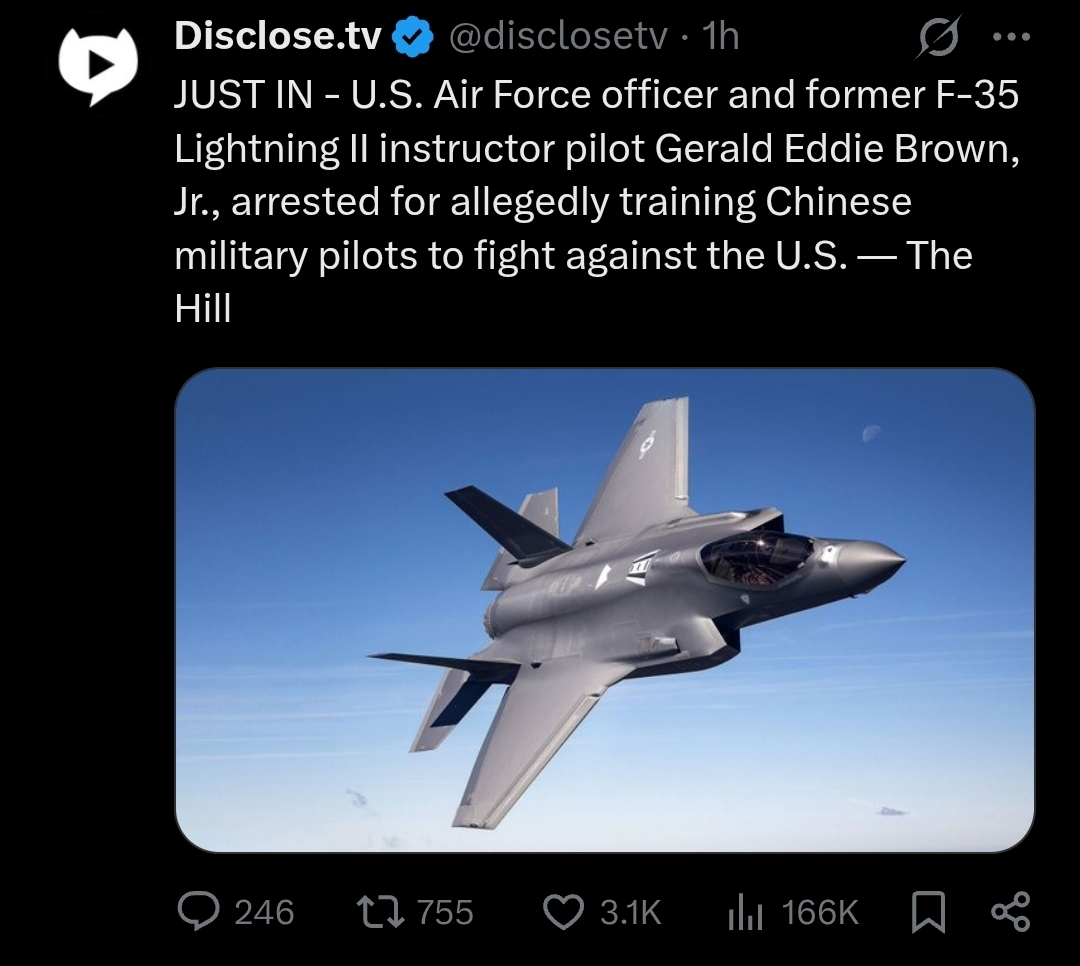Open the Disclose.tv profile avatar
The image size is (1080, 966).
click(x=98, y=65)
